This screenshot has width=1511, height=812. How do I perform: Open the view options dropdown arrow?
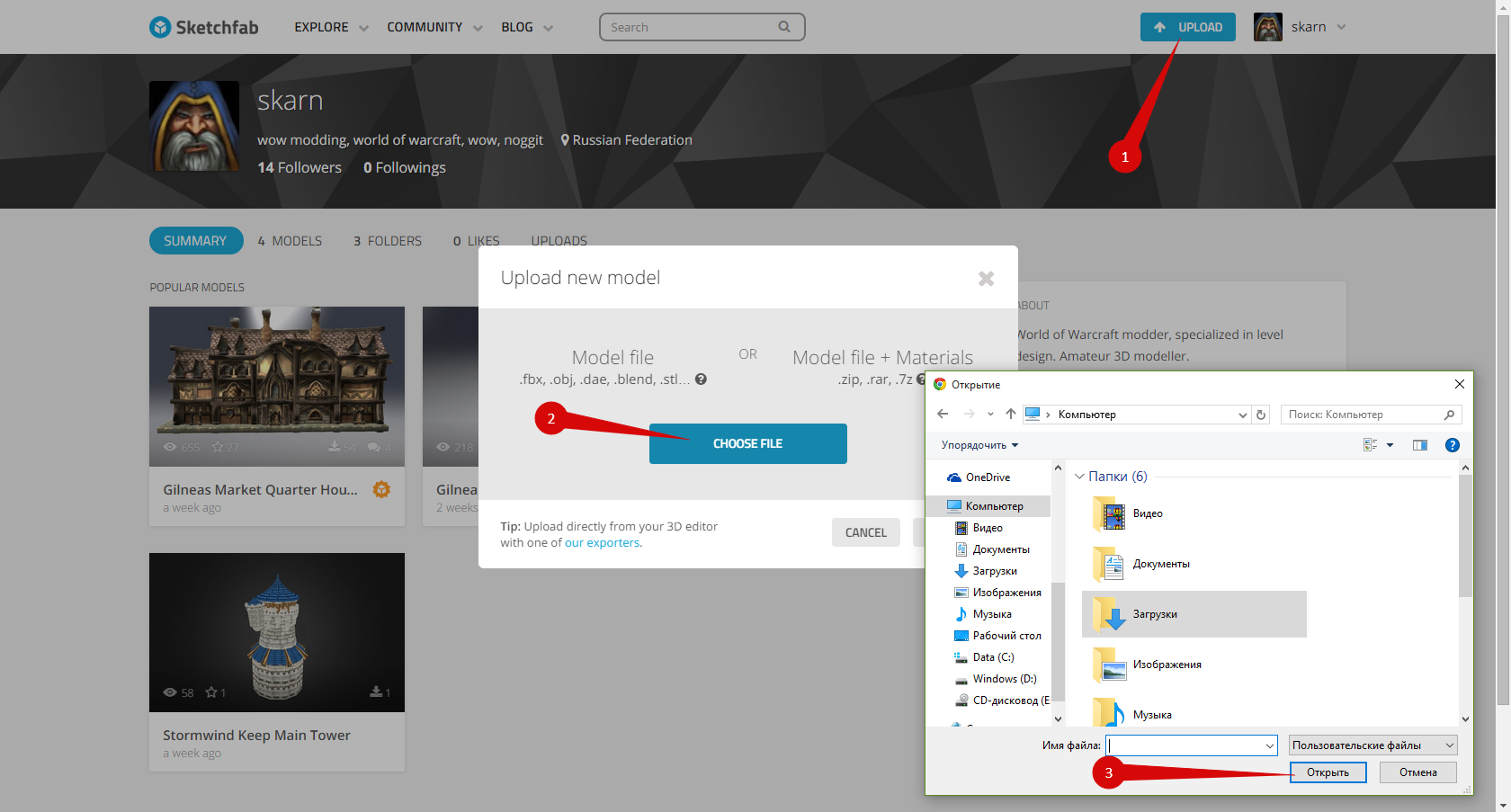click(1390, 445)
